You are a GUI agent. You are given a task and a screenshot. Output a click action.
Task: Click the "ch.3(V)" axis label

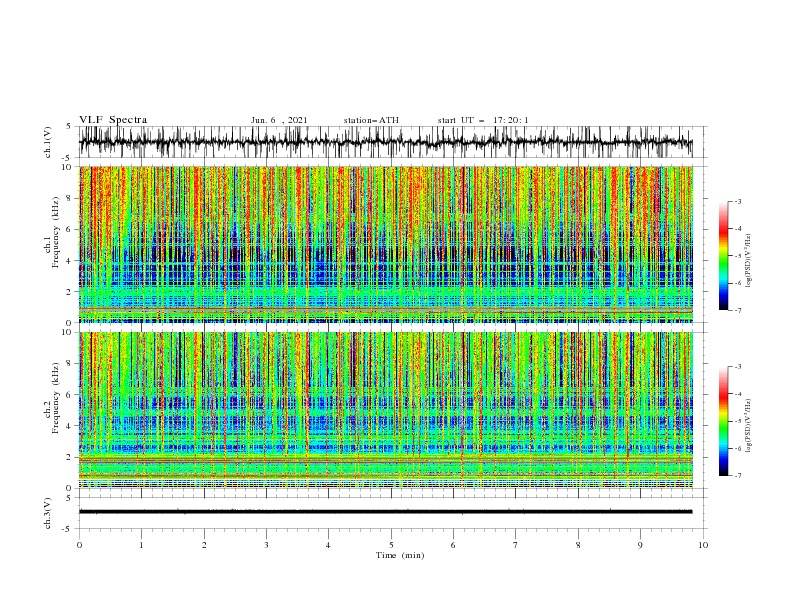pyautogui.click(x=48, y=513)
